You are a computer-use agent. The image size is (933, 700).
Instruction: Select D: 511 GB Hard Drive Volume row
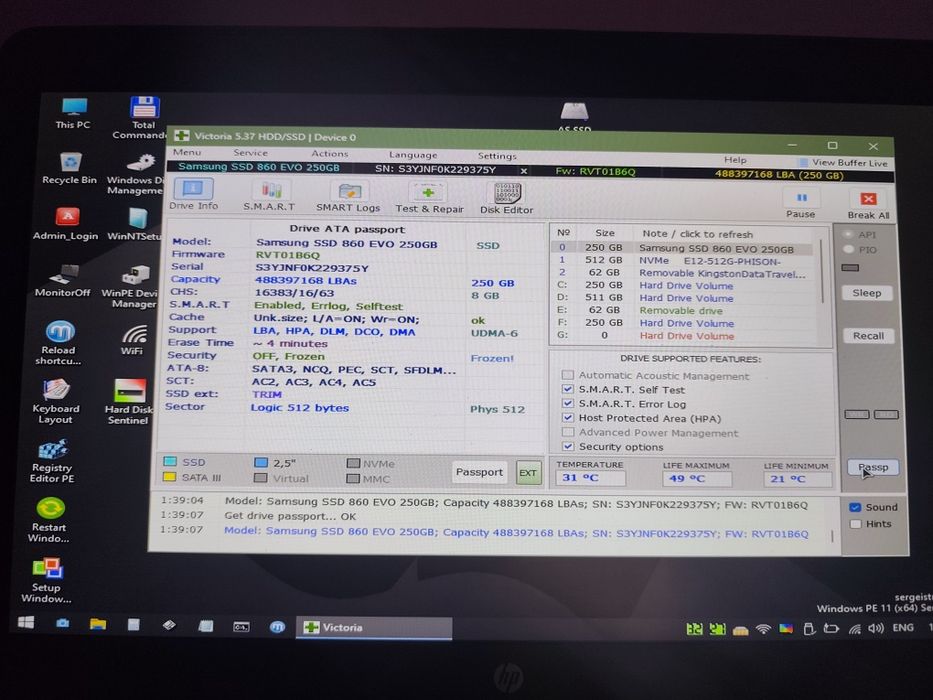click(682, 298)
